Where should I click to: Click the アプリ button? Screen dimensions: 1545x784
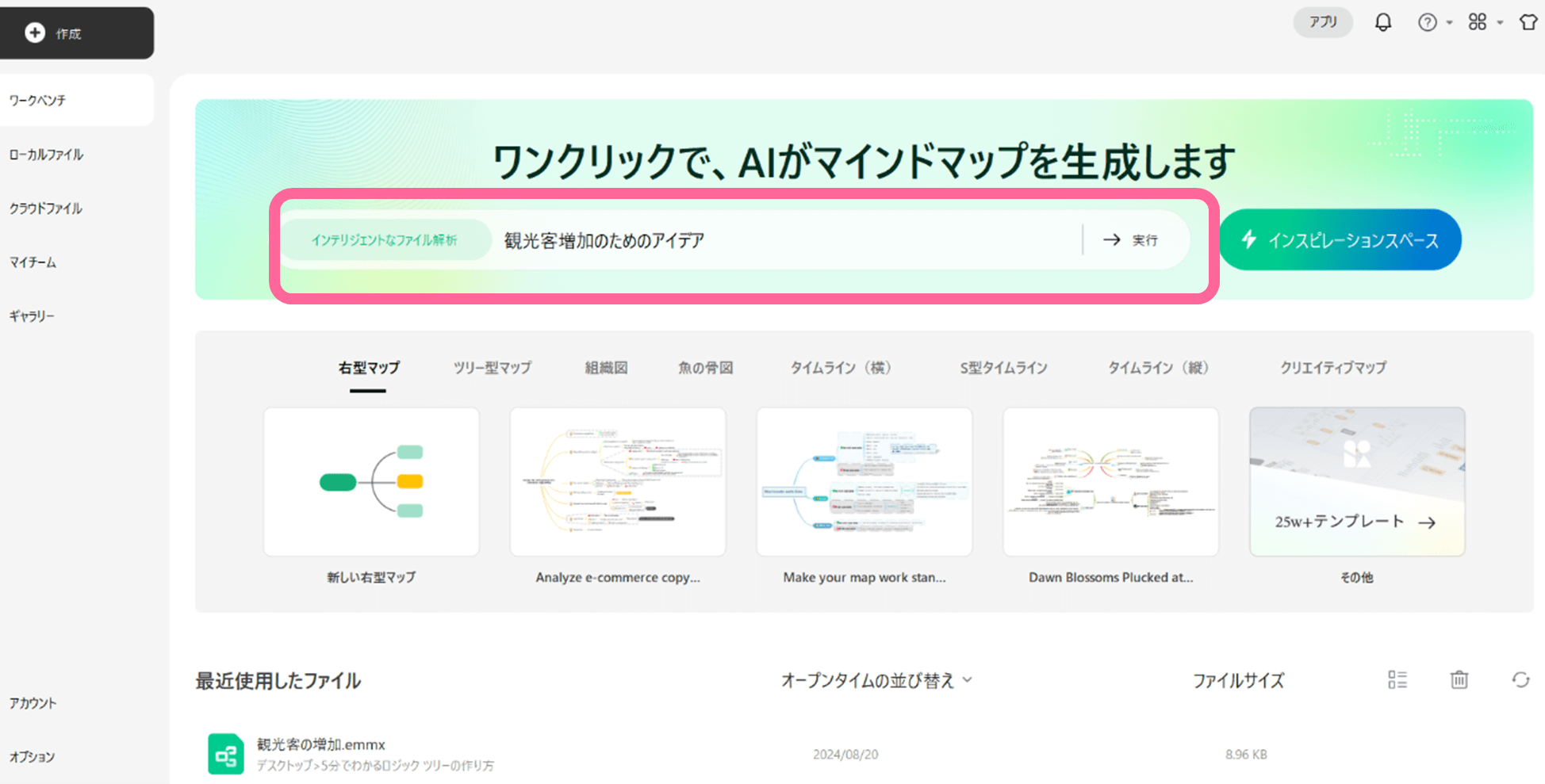(1323, 22)
